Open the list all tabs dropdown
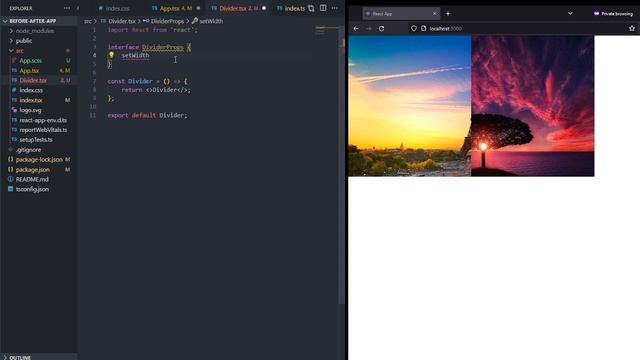 (x=570, y=13)
